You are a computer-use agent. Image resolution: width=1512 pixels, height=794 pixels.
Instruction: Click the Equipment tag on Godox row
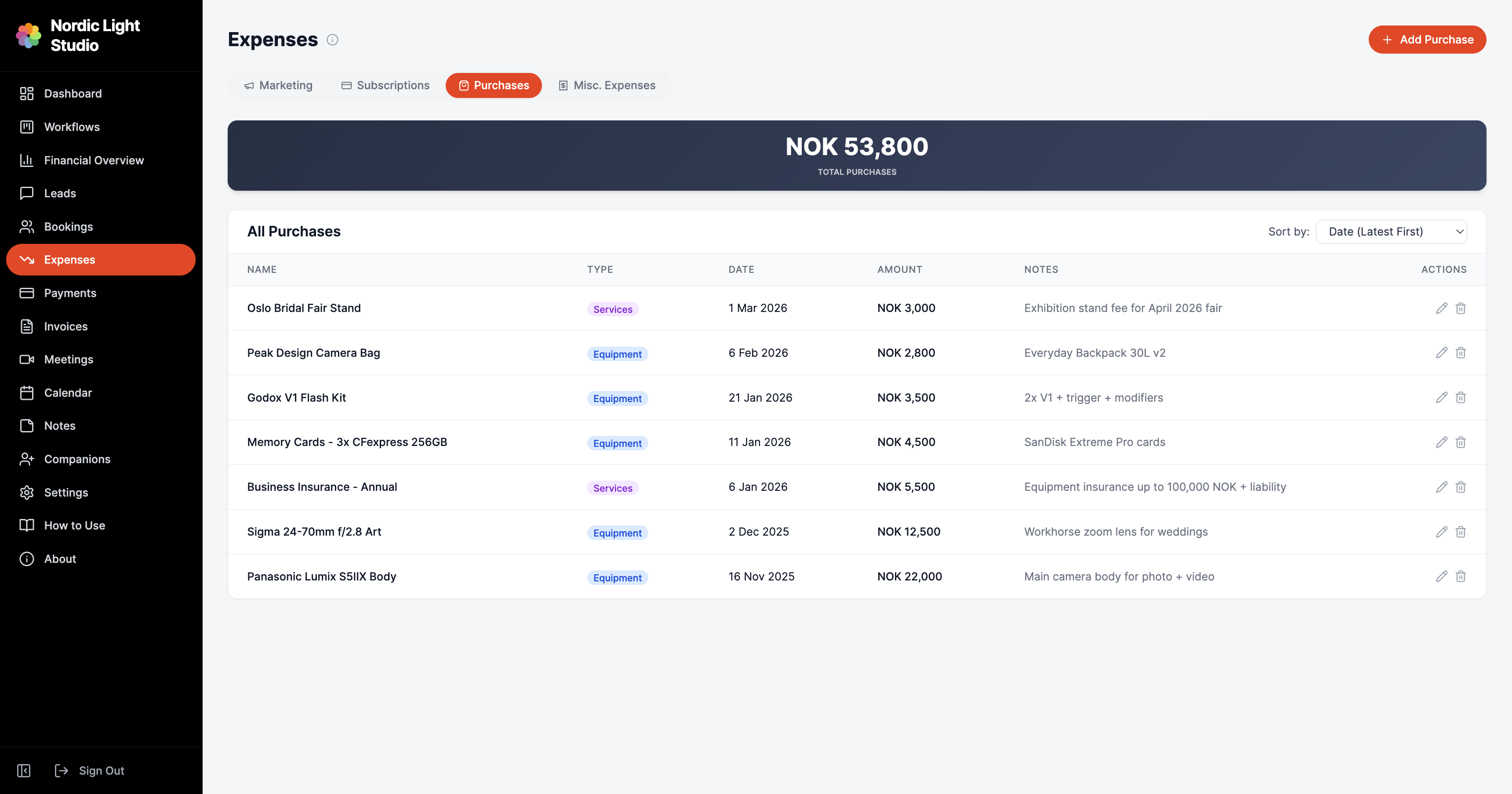(617, 399)
